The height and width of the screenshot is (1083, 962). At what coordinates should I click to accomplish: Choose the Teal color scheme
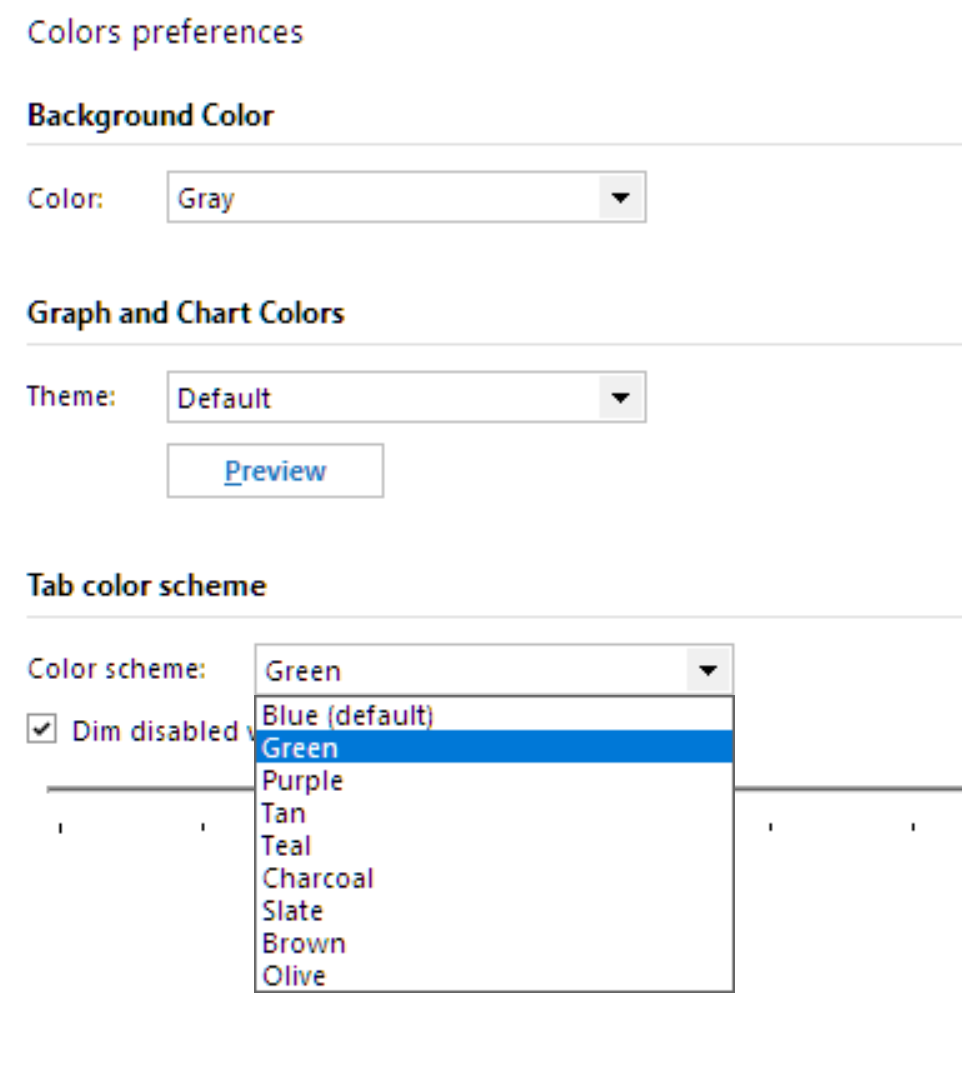point(494,846)
